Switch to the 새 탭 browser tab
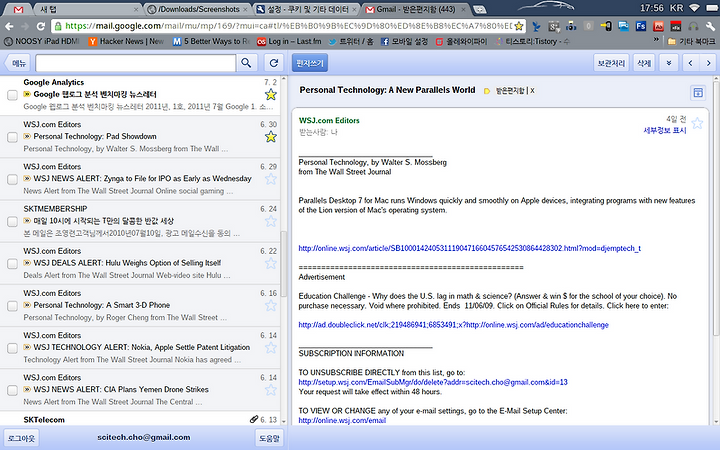The width and height of the screenshot is (720, 450). tap(87, 9)
